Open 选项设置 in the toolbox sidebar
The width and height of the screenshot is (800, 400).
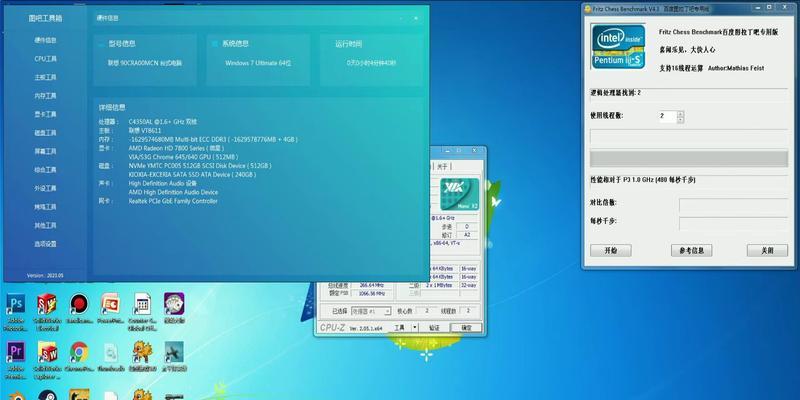pos(45,244)
